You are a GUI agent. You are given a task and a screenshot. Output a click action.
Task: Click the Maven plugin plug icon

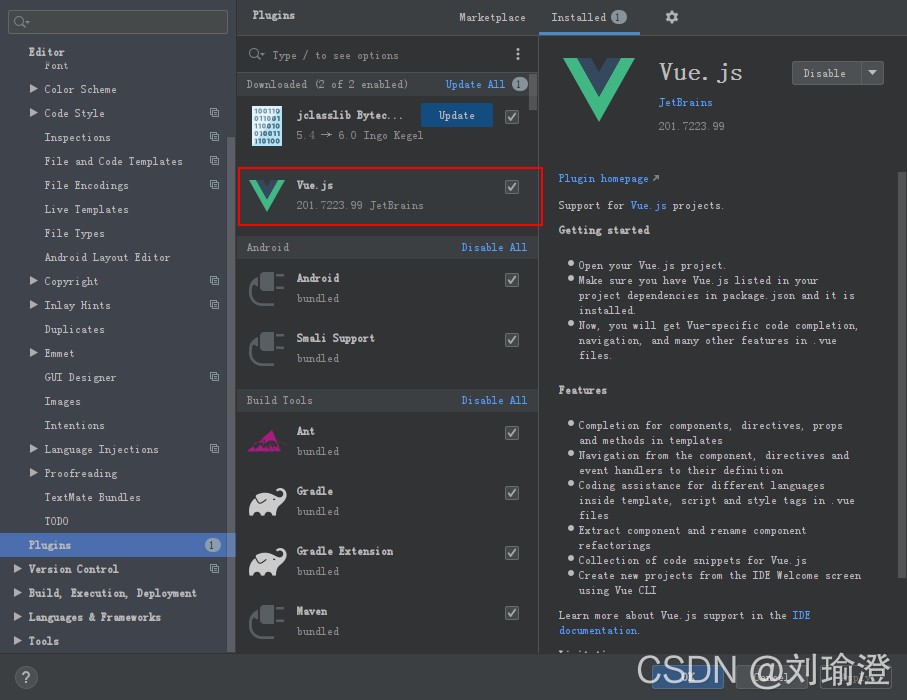[x=267, y=622]
